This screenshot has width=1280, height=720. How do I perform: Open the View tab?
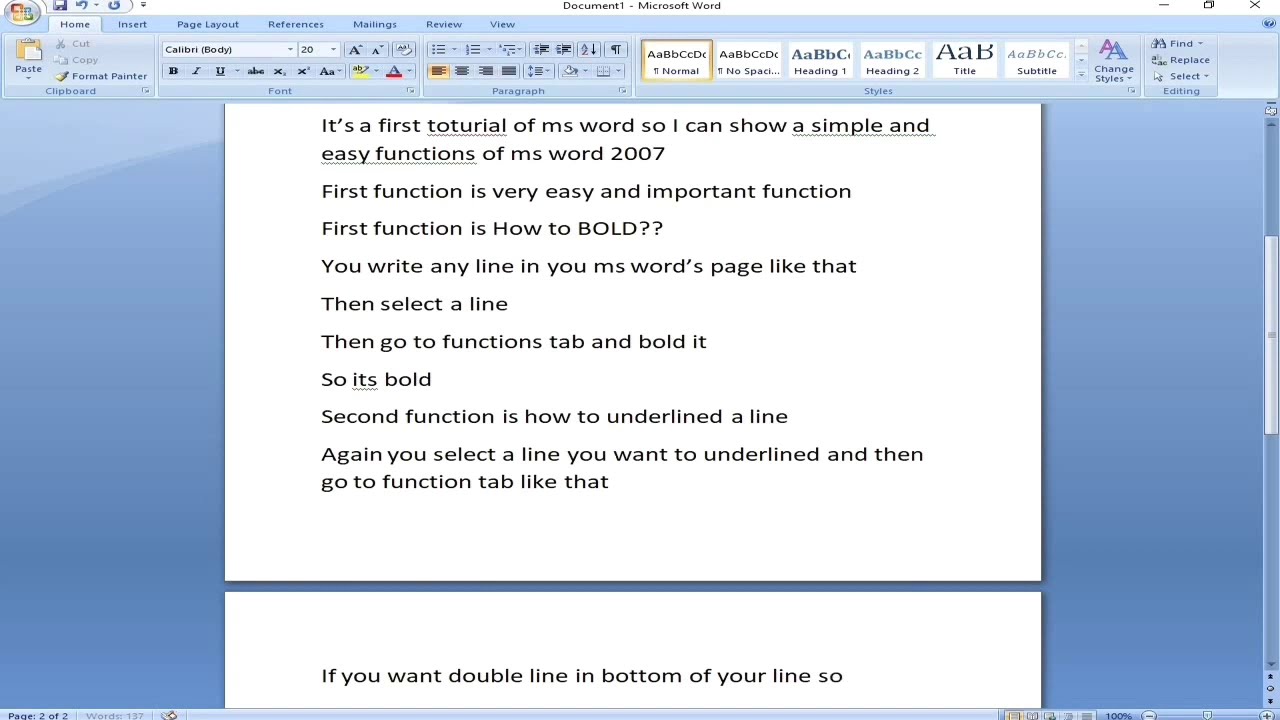tap(502, 24)
